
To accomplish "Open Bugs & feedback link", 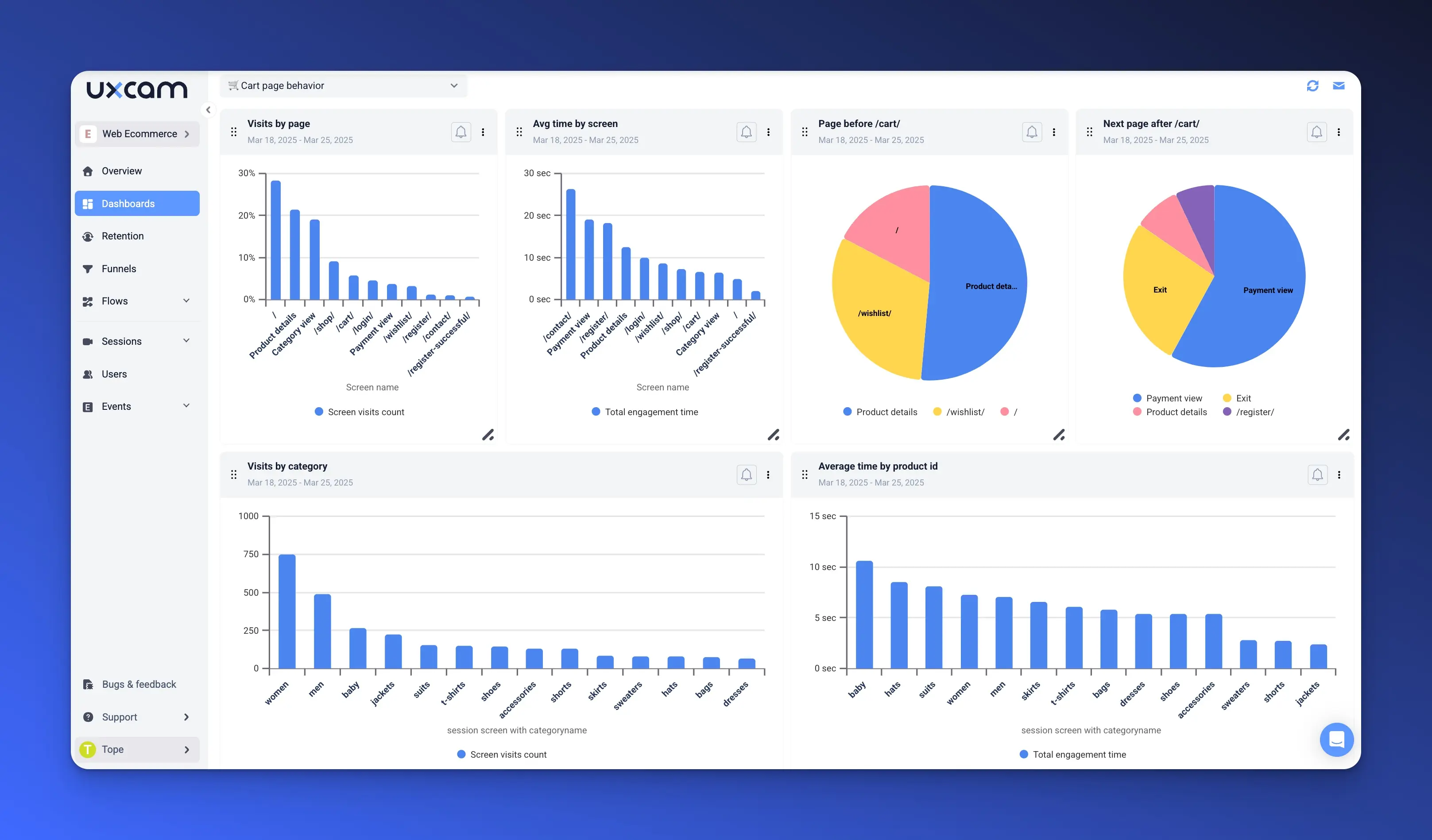I will (139, 684).
